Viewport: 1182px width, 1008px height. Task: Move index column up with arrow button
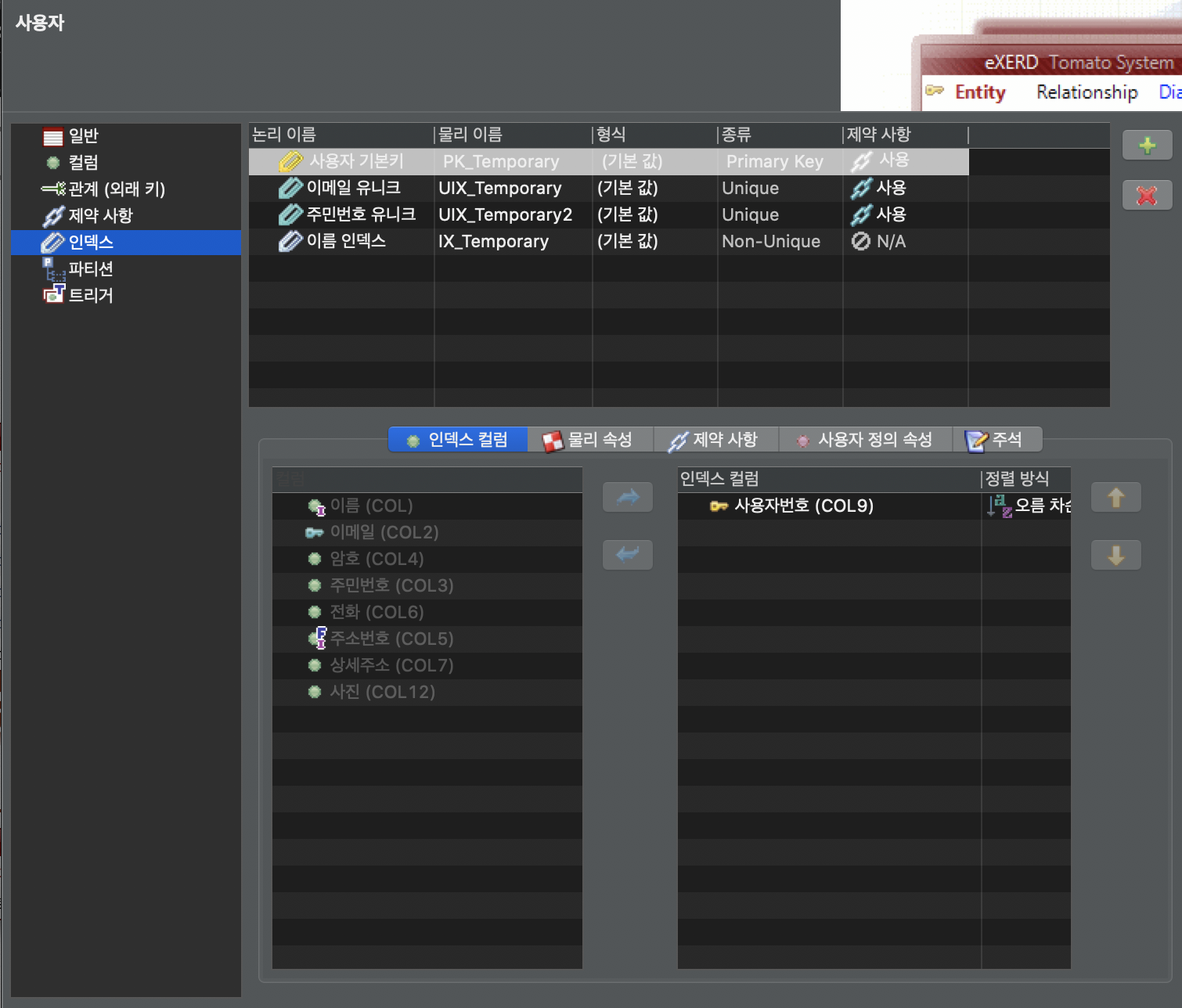coord(1115,497)
